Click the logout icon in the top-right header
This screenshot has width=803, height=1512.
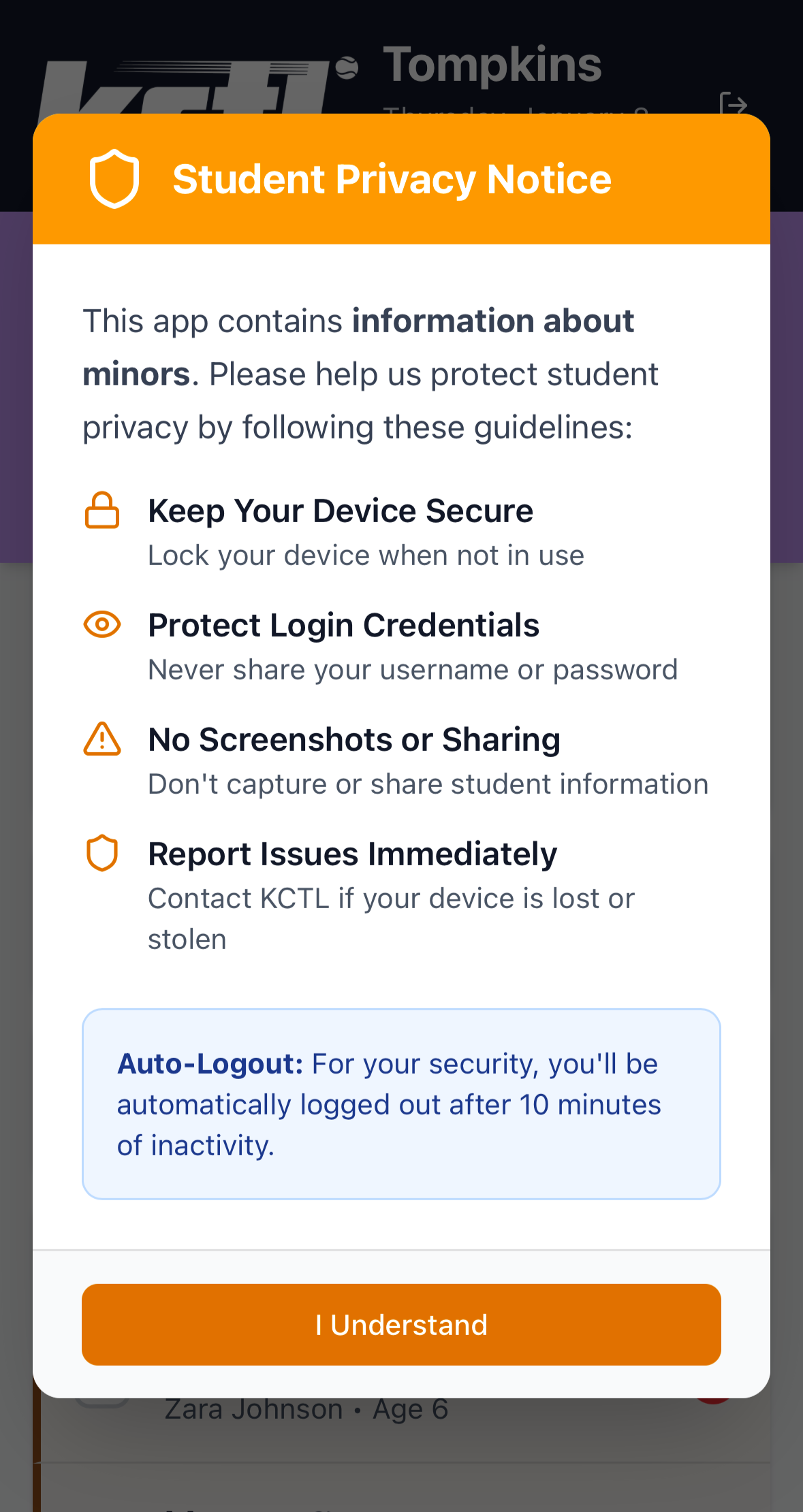point(734,105)
